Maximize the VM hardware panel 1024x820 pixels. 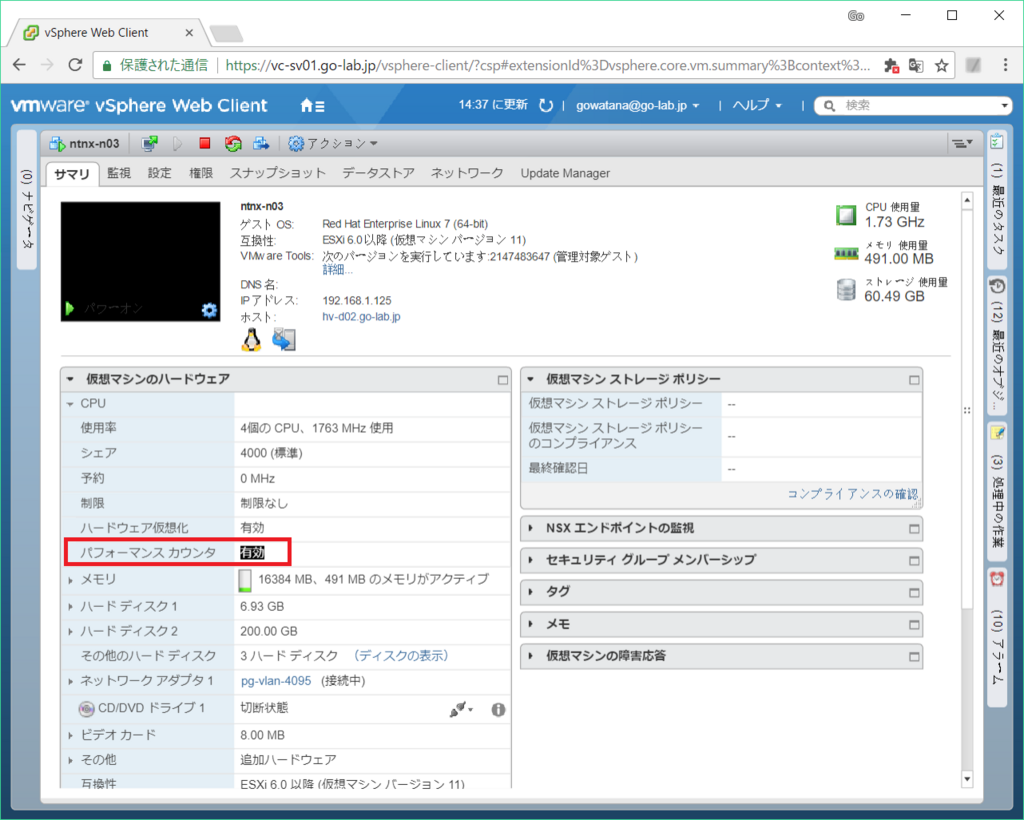(x=502, y=379)
